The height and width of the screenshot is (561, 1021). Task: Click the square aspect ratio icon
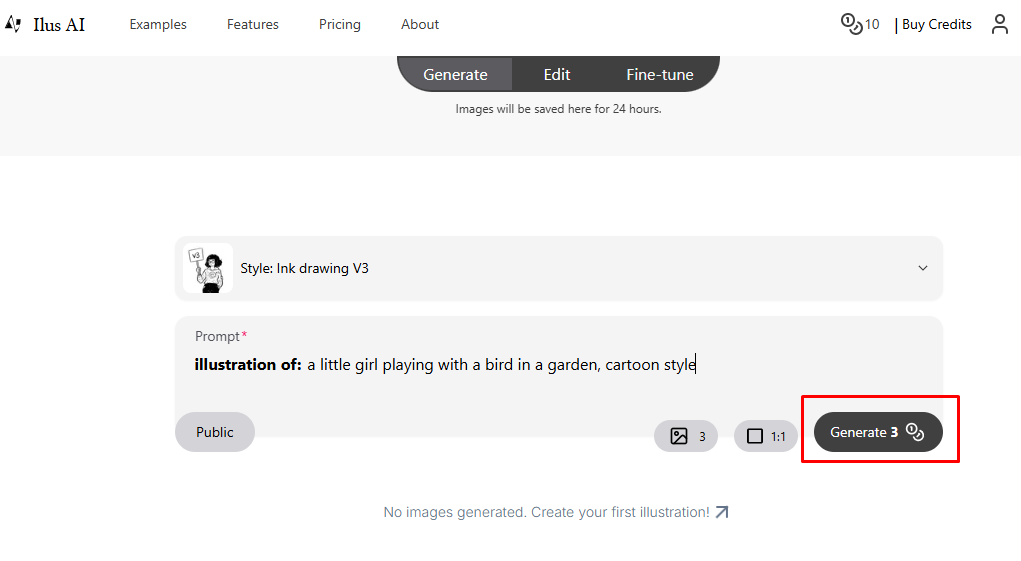(x=755, y=436)
